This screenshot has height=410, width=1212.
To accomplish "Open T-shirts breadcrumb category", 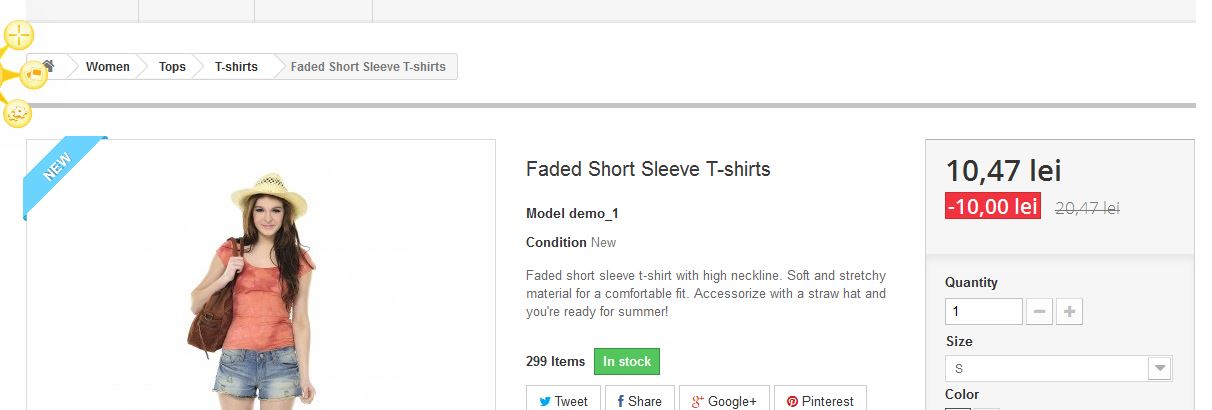I will pos(236,67).
